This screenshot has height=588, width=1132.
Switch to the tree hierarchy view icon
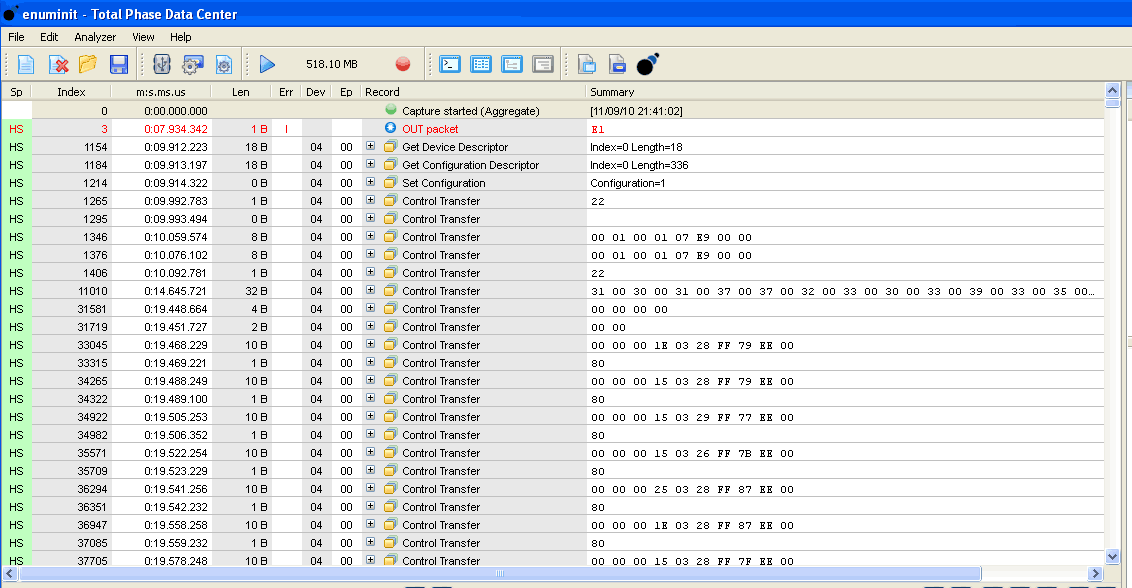pyautogui.click(x=512, y=64)
